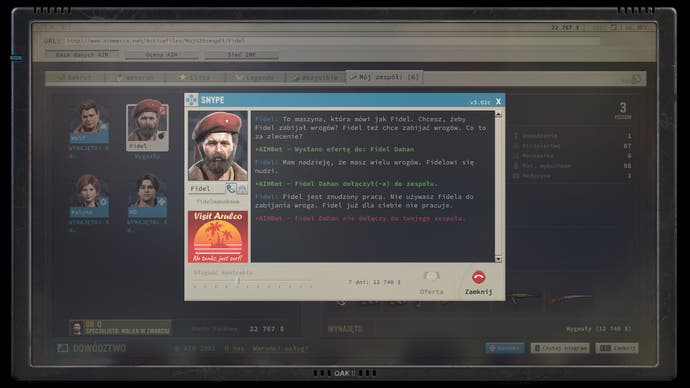Image resolution: width=690 pixels, height=388 pixels.
Task: Click the search icon right of the tabs
Action: coord(636,78)
